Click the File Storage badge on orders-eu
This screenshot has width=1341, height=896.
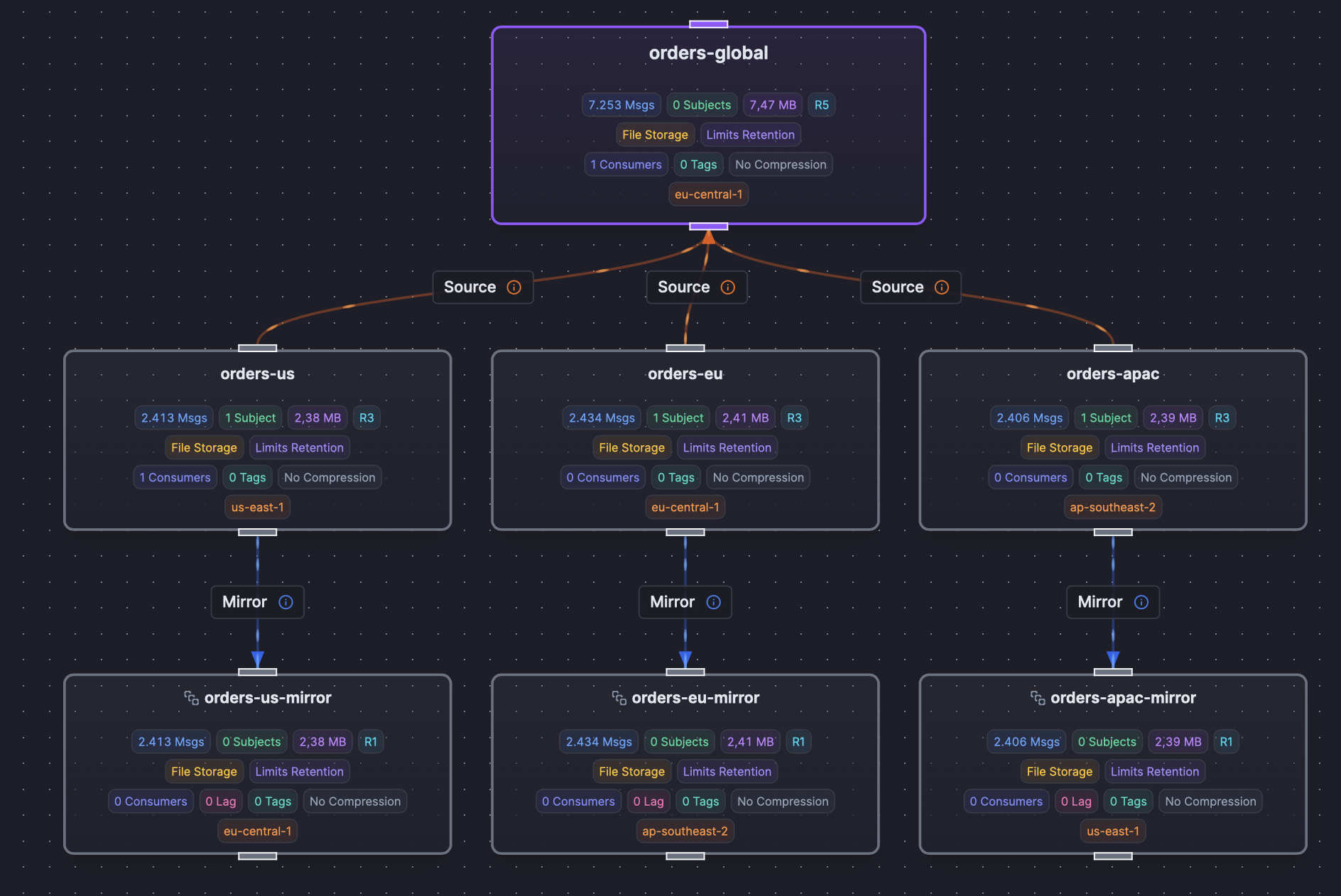coord(631,447)
